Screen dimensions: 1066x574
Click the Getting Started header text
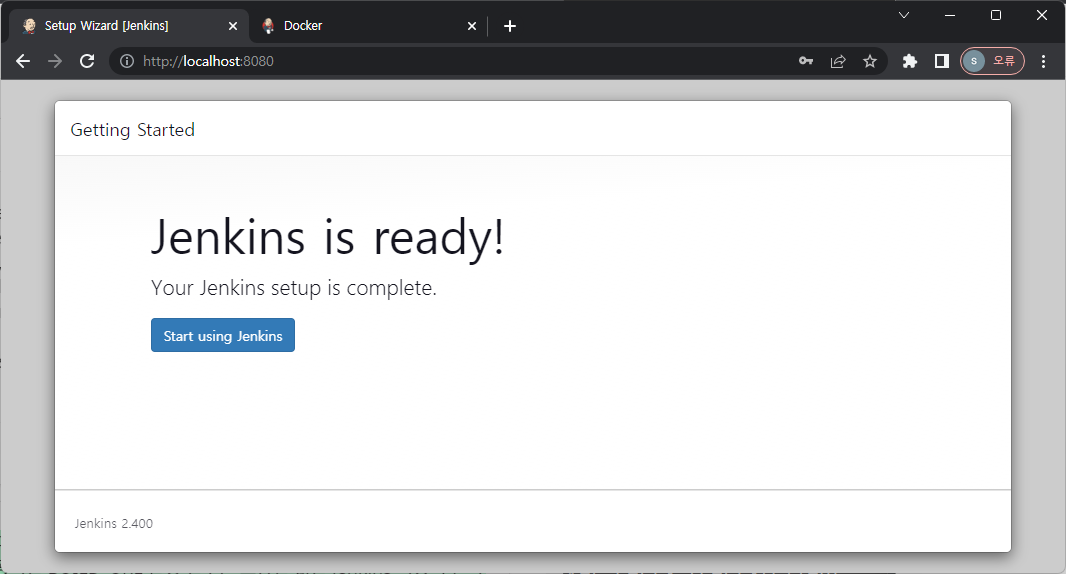133,130
